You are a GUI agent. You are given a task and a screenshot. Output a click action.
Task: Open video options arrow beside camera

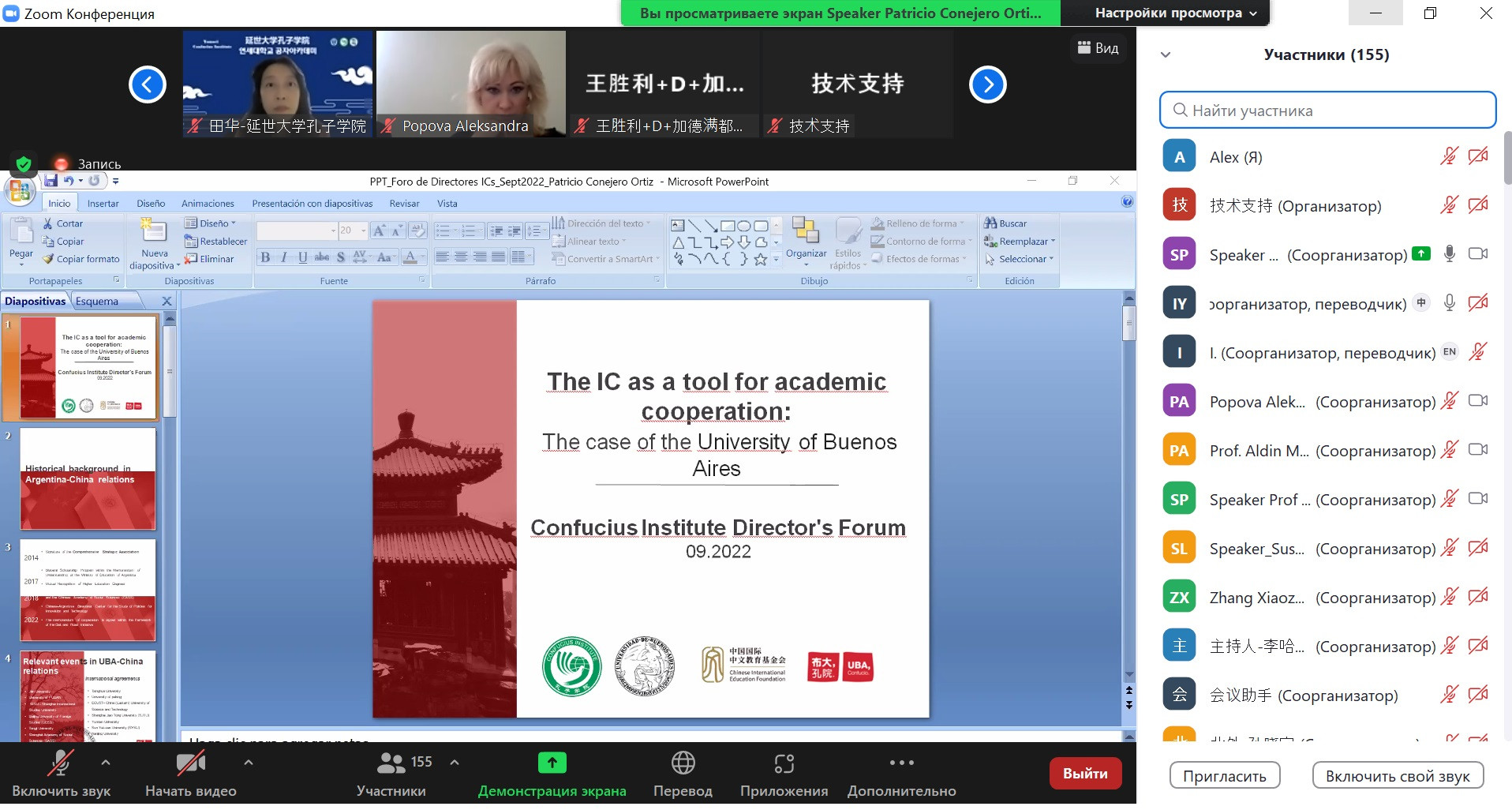click(249, 763)
